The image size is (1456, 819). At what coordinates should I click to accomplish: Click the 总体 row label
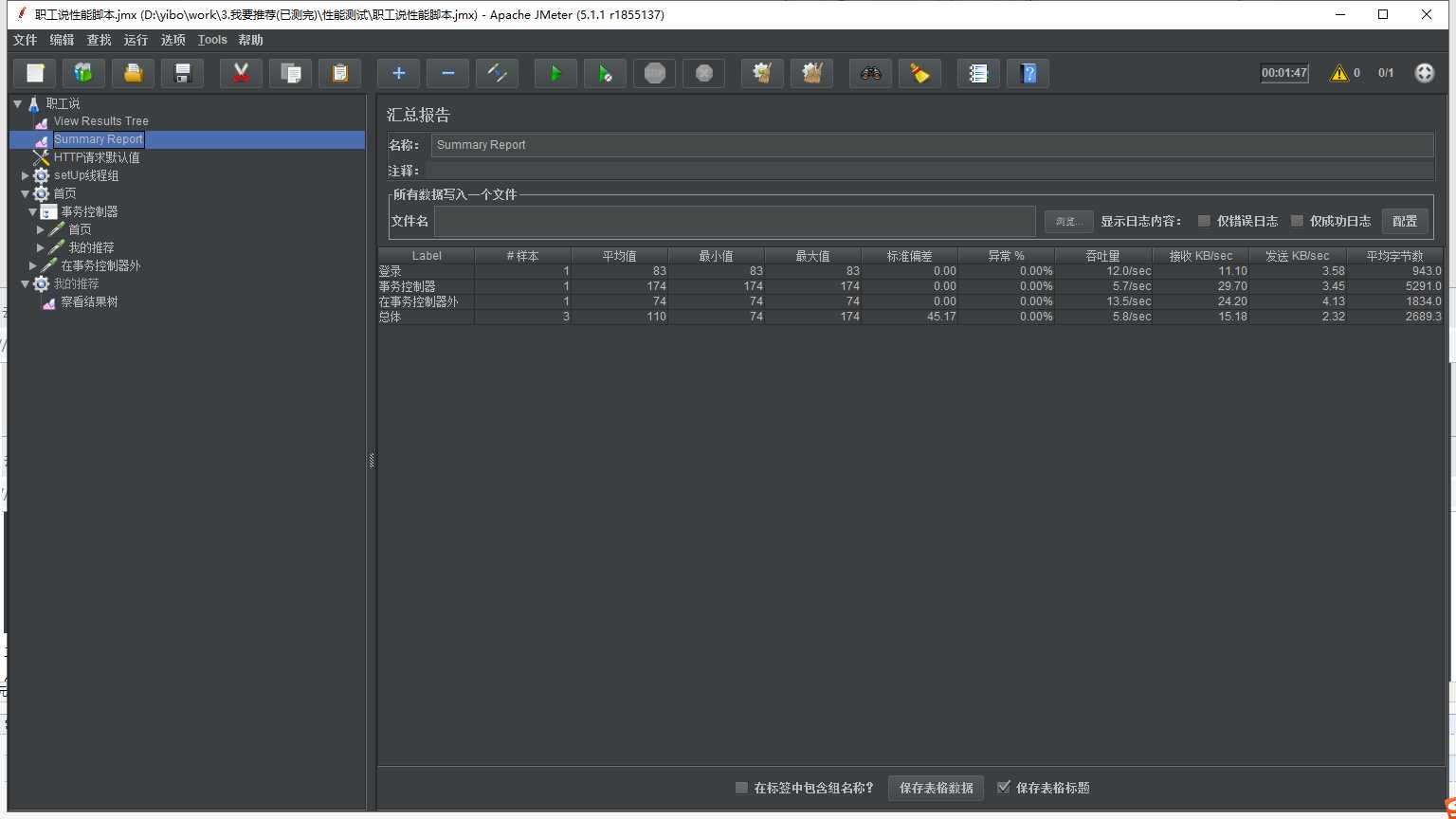[391, 317]
